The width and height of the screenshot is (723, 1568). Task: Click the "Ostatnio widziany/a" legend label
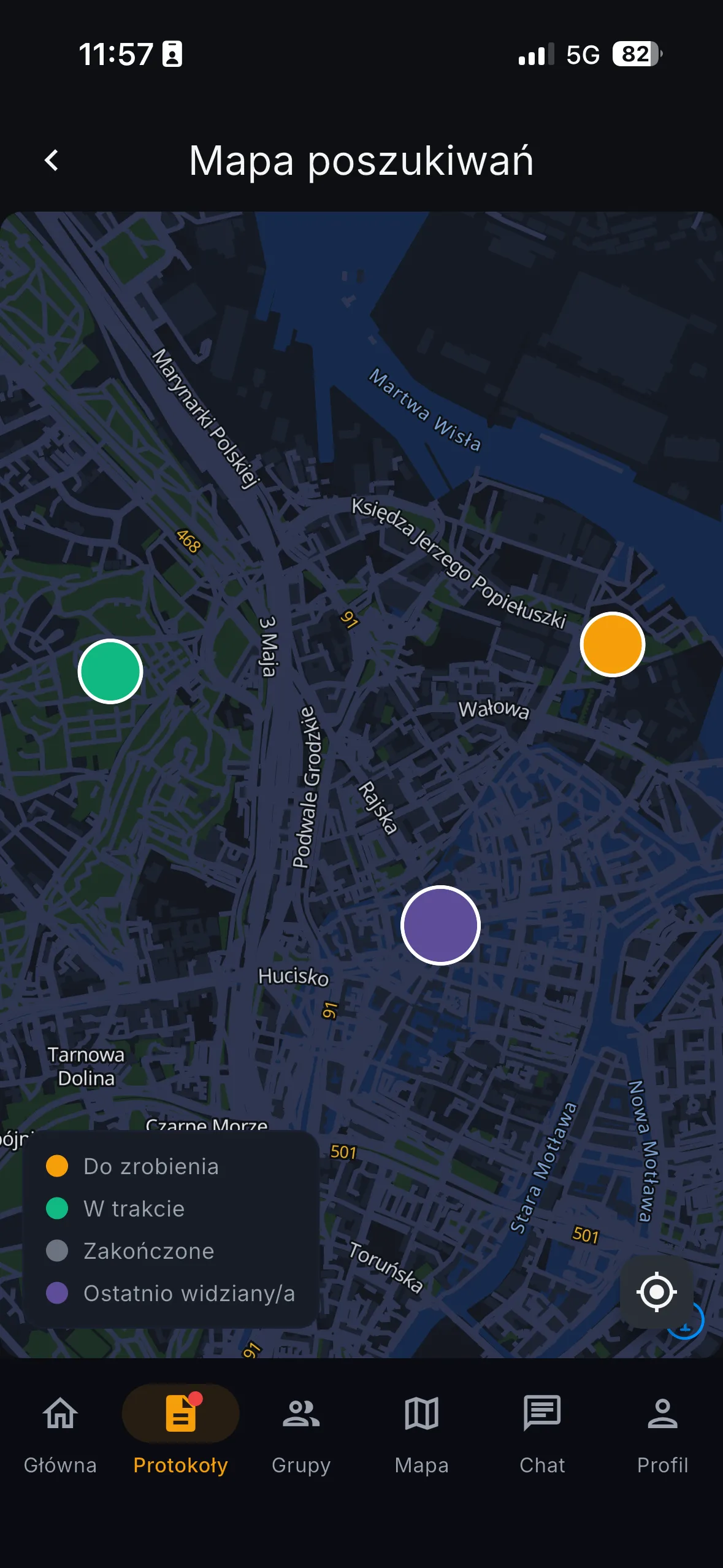[x=189, y=1293]
